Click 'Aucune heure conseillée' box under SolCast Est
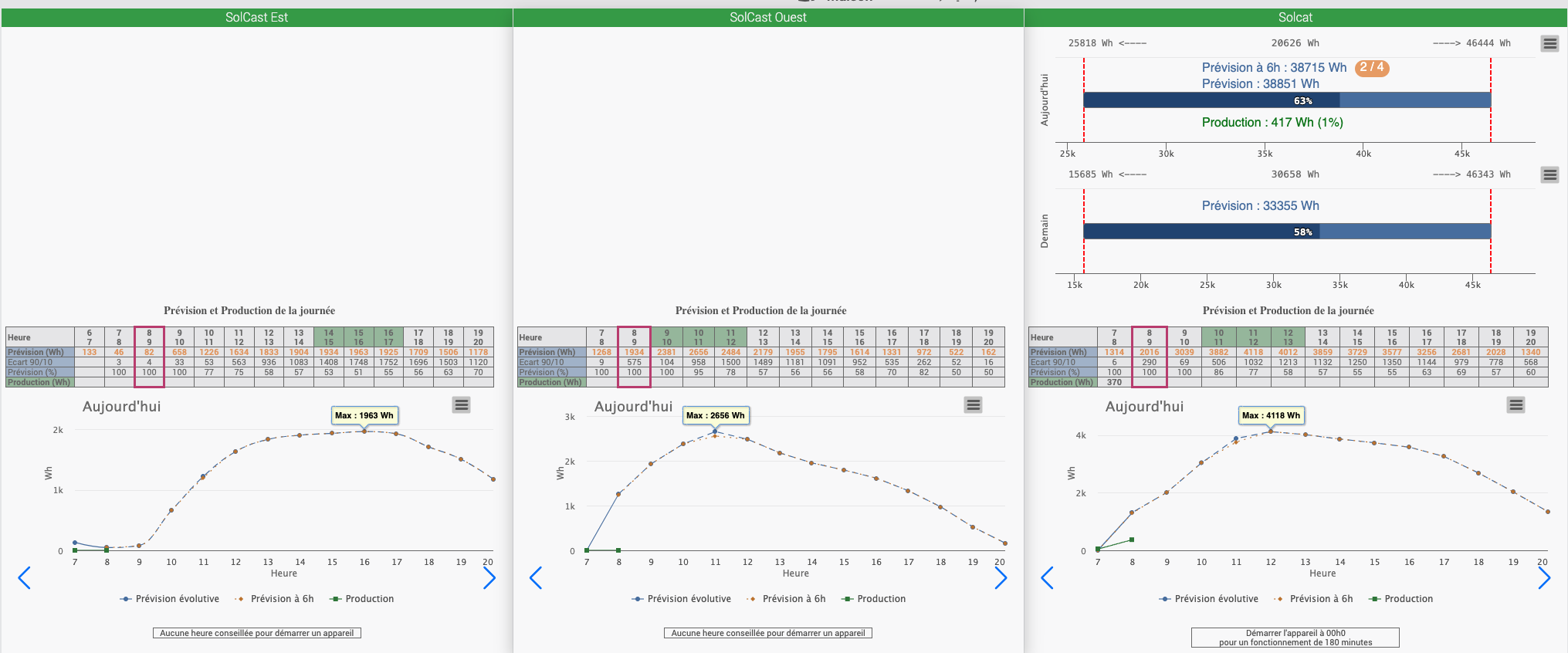Screen dimensions: 1568x653 pyautogui.click(x=257, y=633)
